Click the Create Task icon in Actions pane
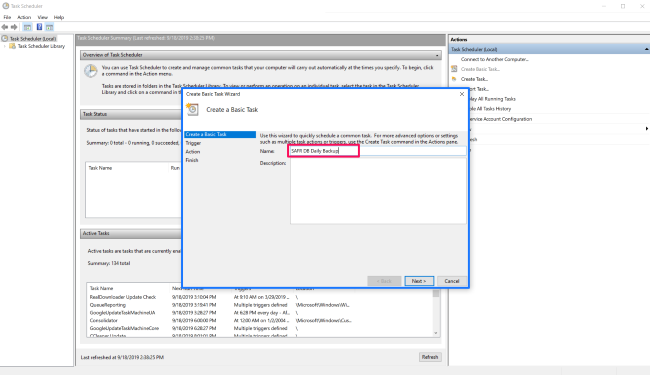Screen dimensions: 650x375 pyautogui.click(x=454, y=79)
